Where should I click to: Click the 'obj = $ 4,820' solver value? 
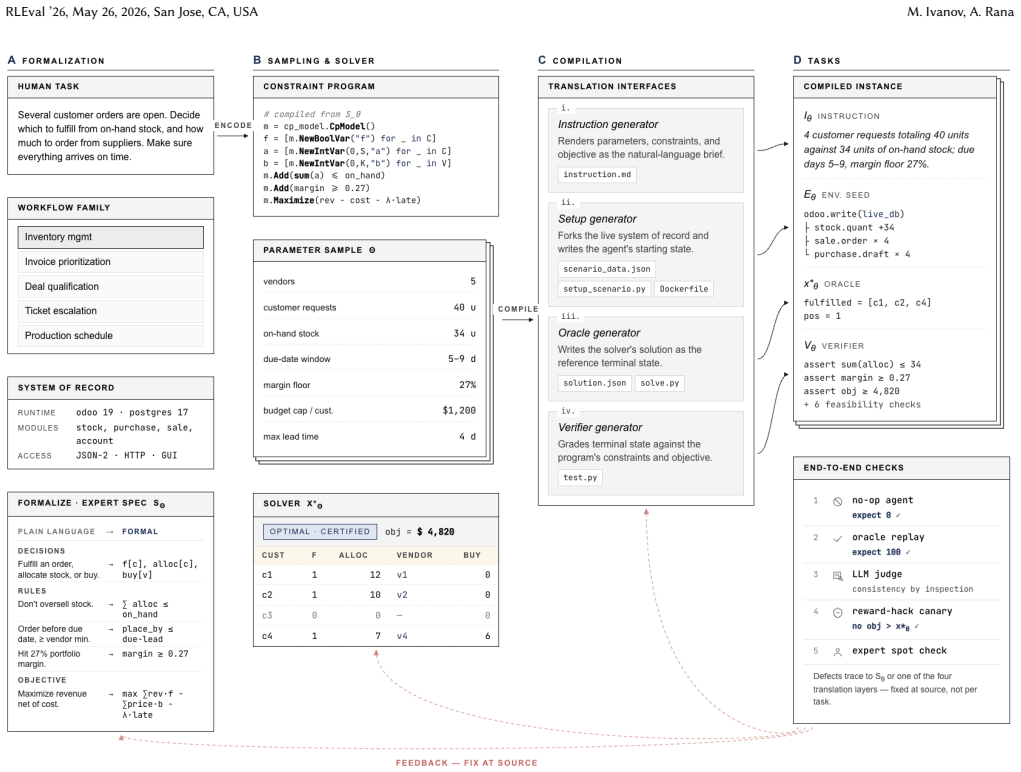pos(419,532)
